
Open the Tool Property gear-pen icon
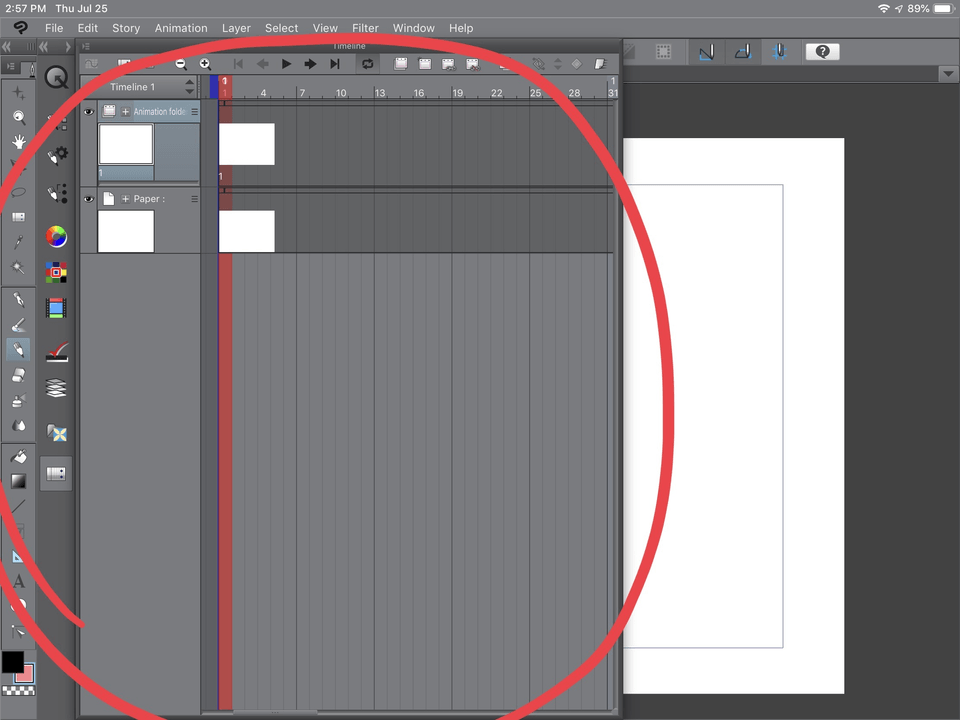[x=56, y=155]
